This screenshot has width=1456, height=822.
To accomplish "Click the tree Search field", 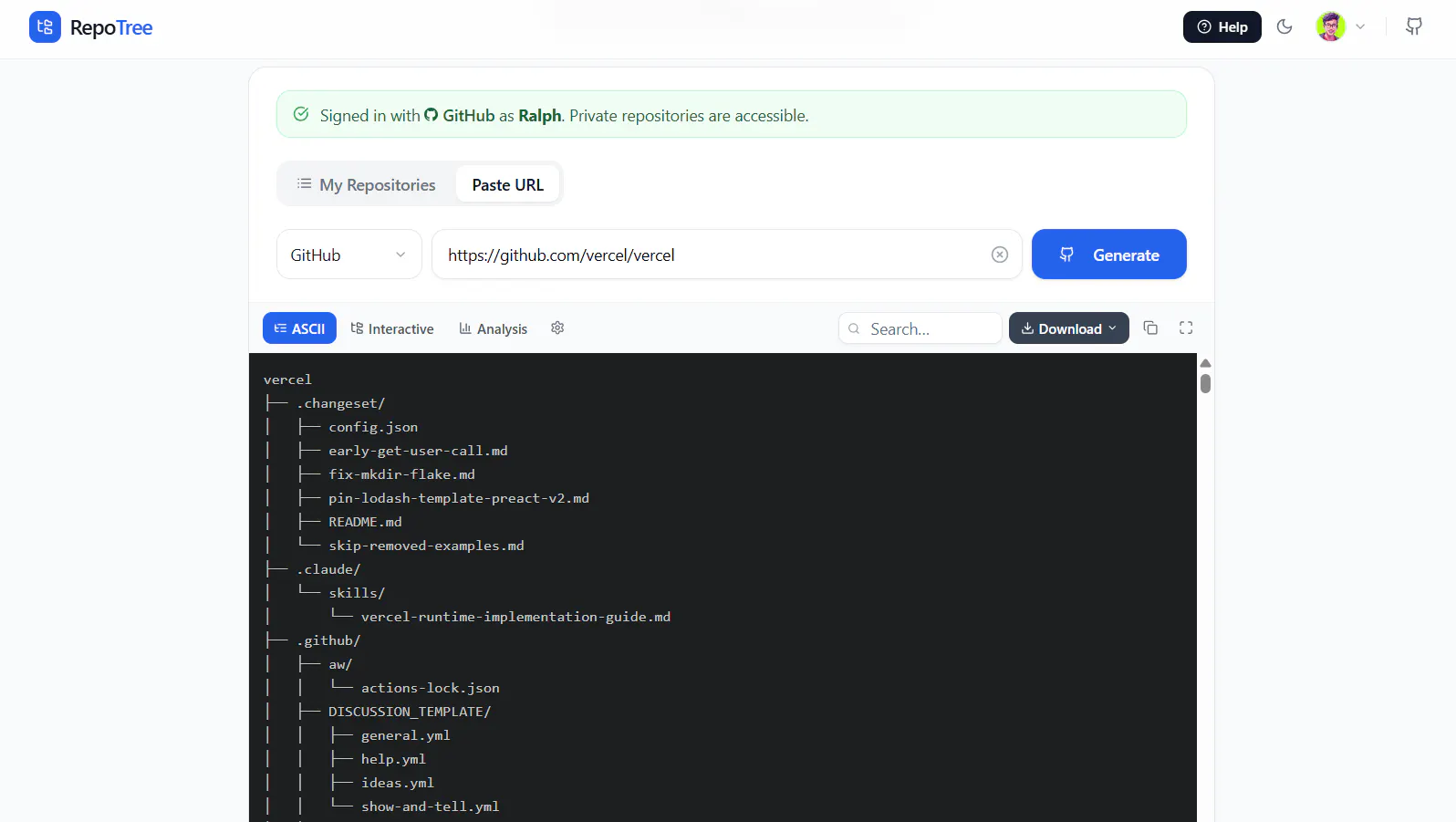I will point(920,328).
